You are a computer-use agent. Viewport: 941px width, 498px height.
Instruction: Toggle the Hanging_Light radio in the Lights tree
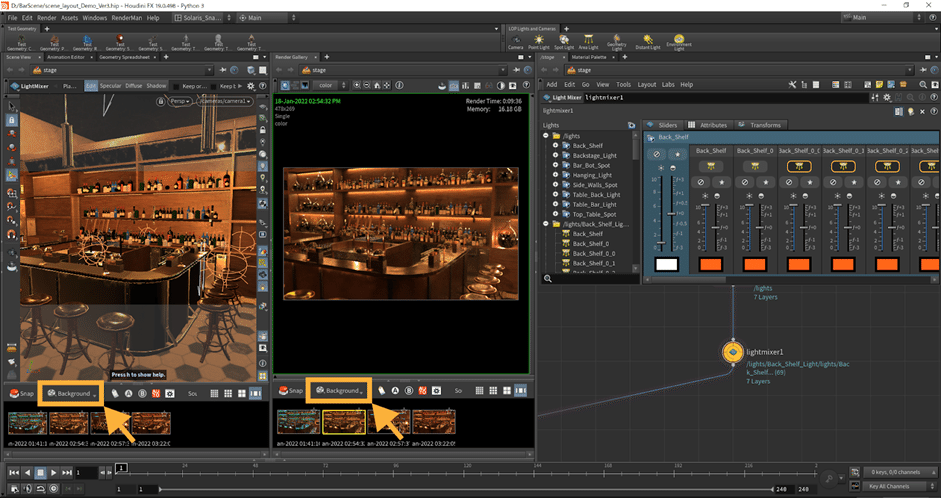555,175
